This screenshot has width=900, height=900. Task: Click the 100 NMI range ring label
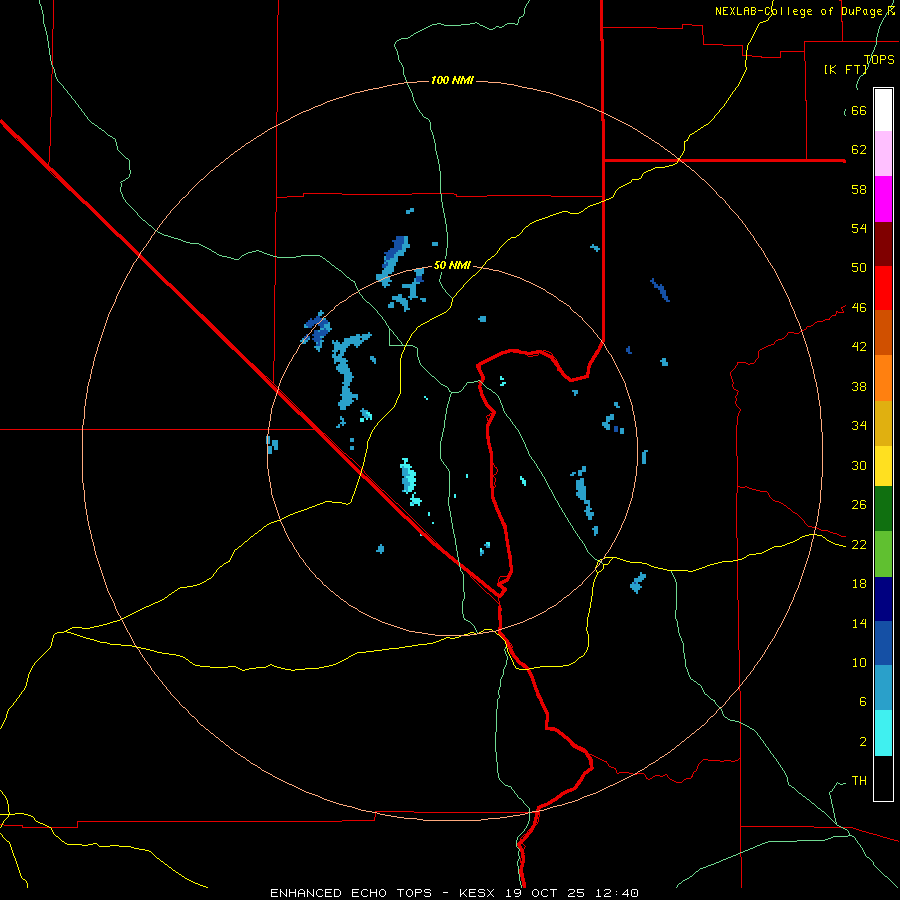coord(452,80)
